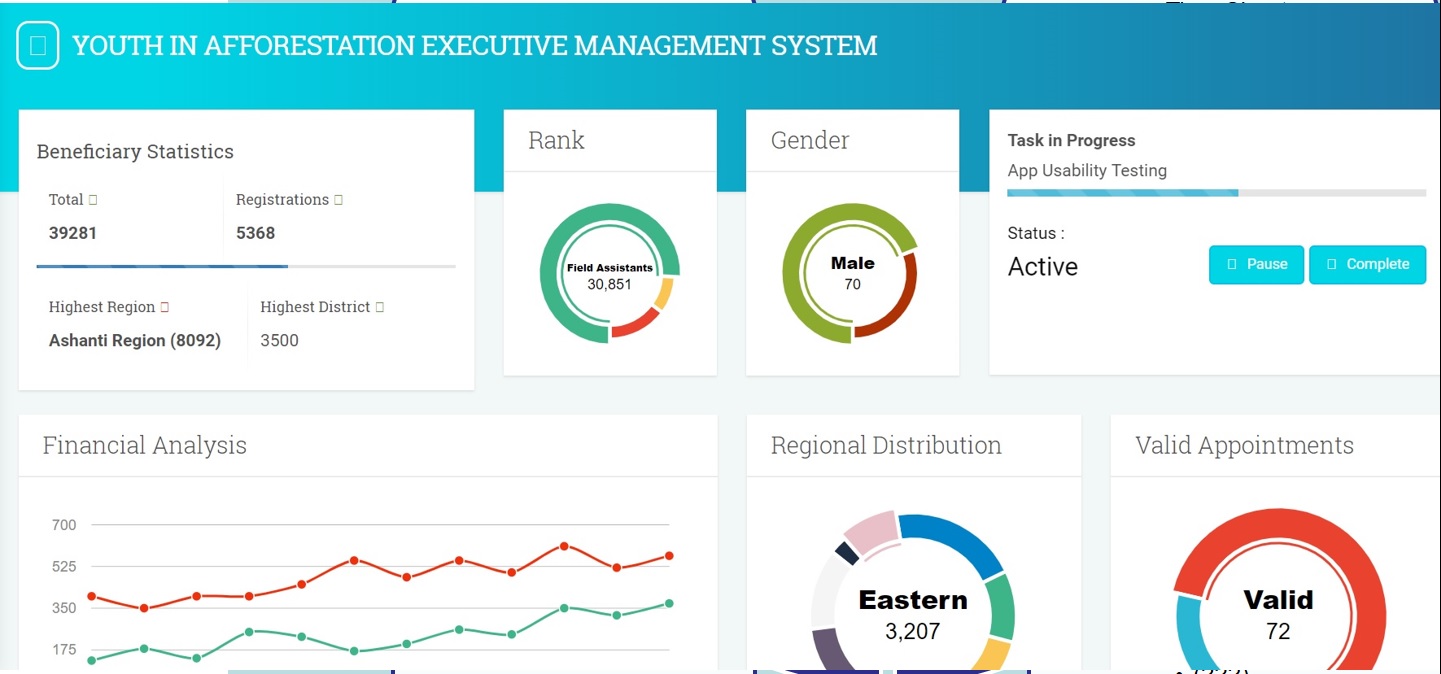Click Ashanti Region (8092) text
The height and width of the screenshot is (674, 1441).
click(135, 340)
